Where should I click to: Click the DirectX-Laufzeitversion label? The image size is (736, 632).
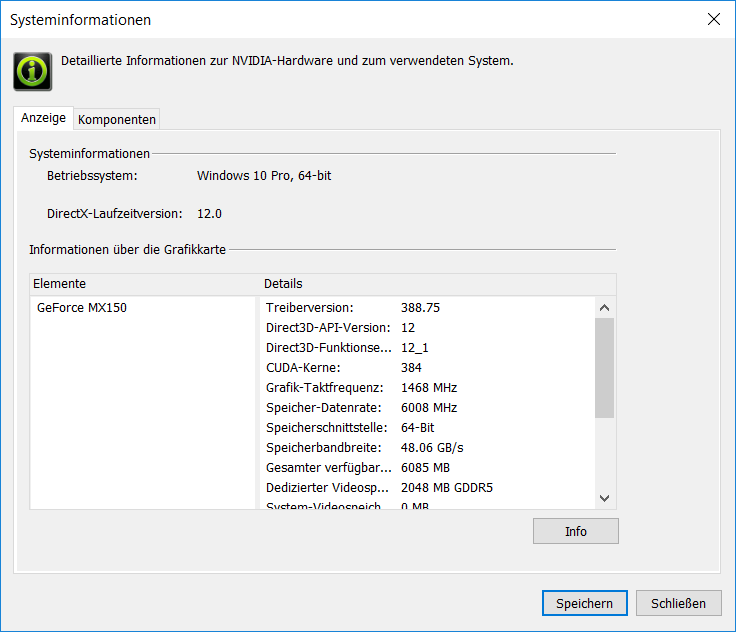[x=115, y=214]
